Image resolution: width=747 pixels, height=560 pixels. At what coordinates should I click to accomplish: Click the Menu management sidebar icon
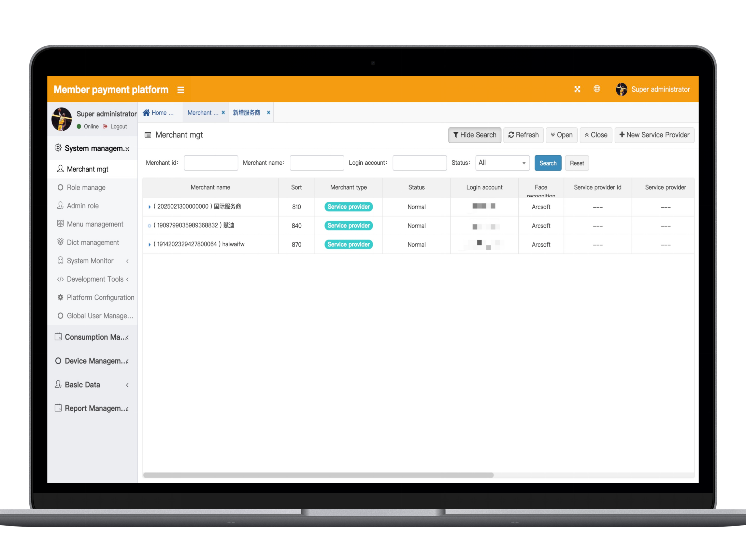pyautogui.click(x=60, y=224)
